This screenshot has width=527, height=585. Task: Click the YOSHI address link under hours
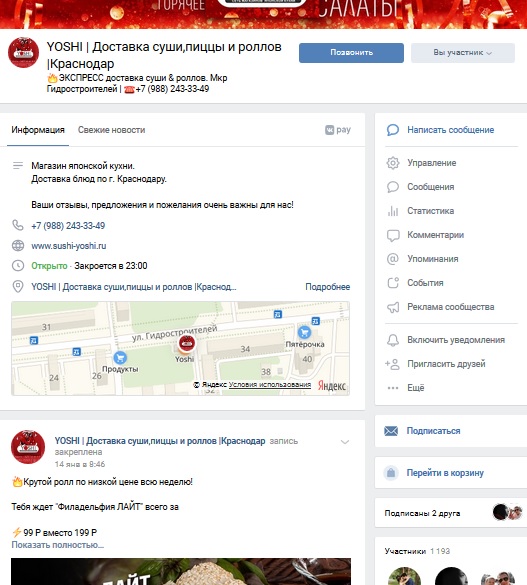pyautogui.click(x=134, y=287)
